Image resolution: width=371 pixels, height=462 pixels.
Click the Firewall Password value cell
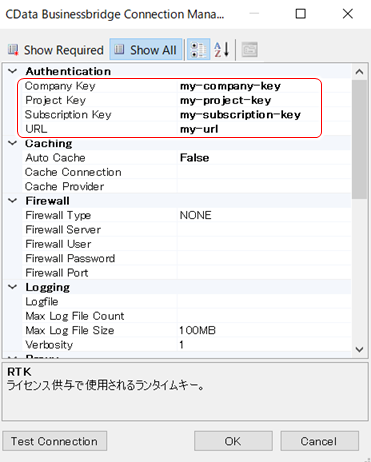264,258
